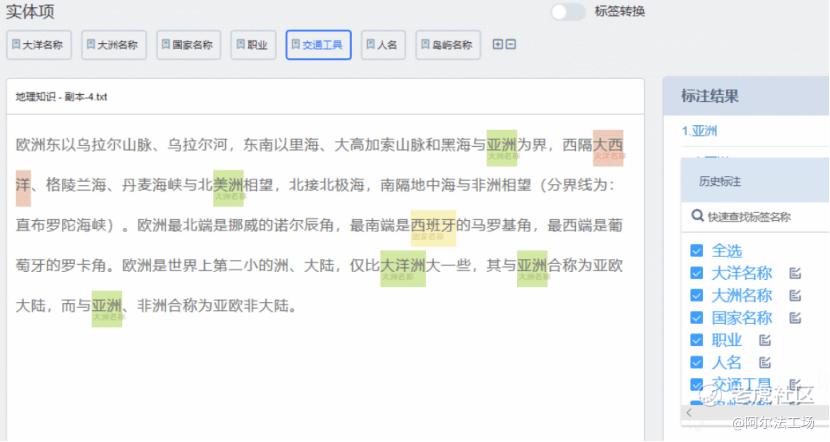Select the 大洋名称 entity label button
This screenshot has height=442, width=830.
point(39,45)
